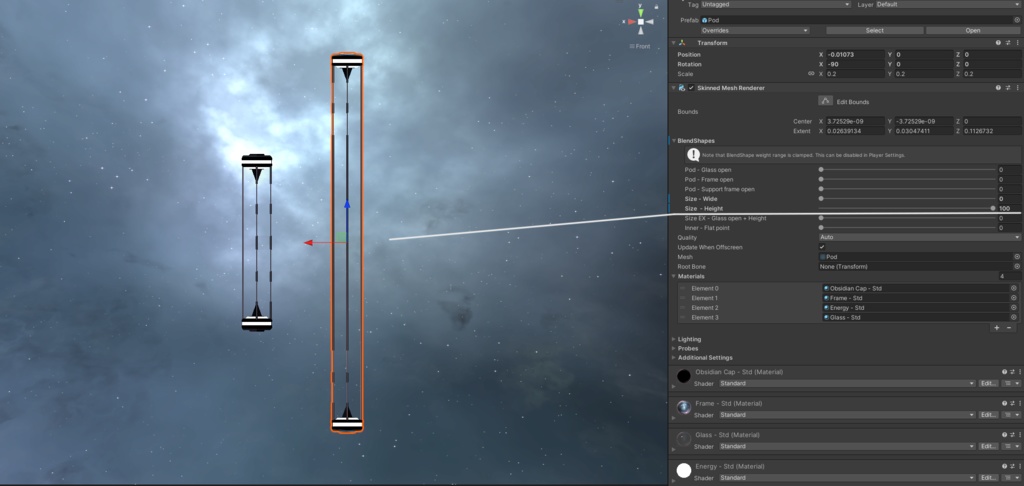Screen dimensions: 1024x486
Task: Click the prefab Open button
Action: [972, 30]
